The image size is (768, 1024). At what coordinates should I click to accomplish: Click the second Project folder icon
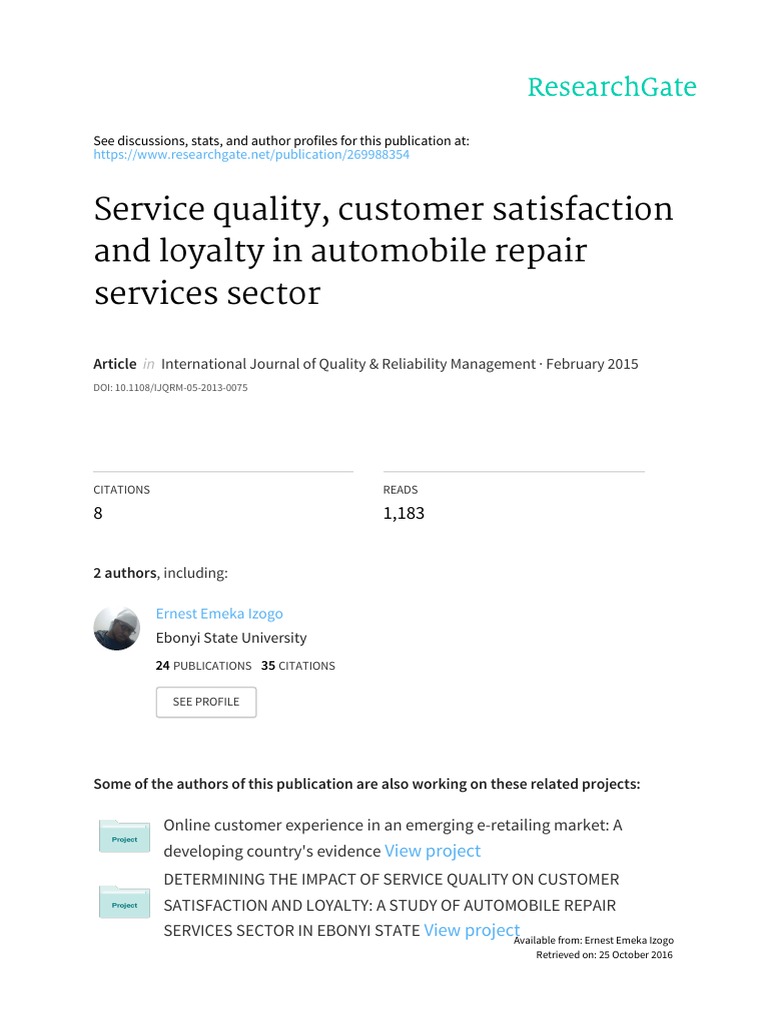tap(125, 902)
